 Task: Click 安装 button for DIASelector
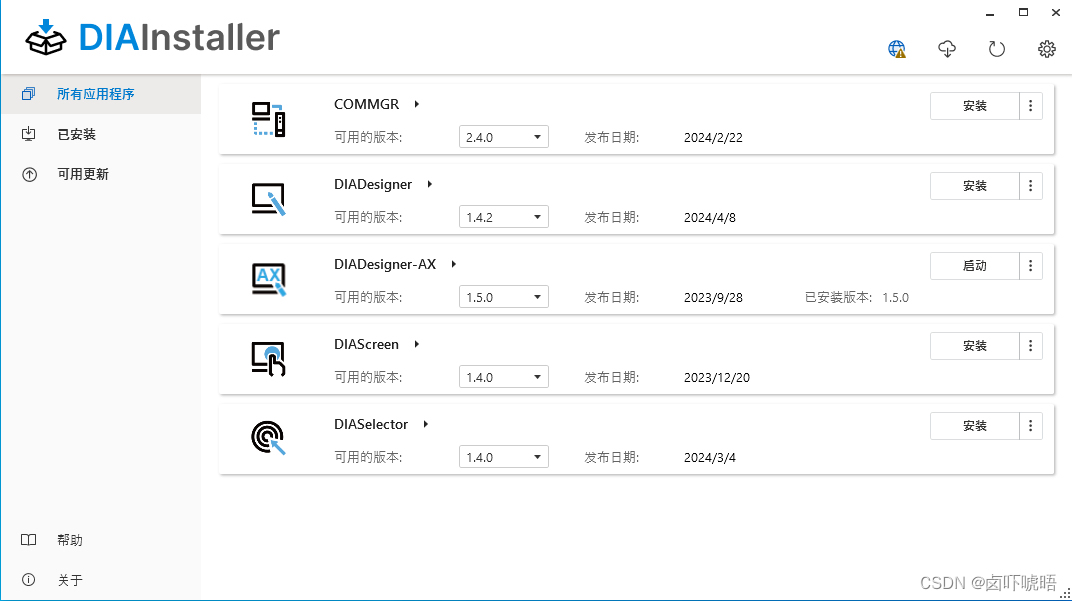click(x=974, y=426)
